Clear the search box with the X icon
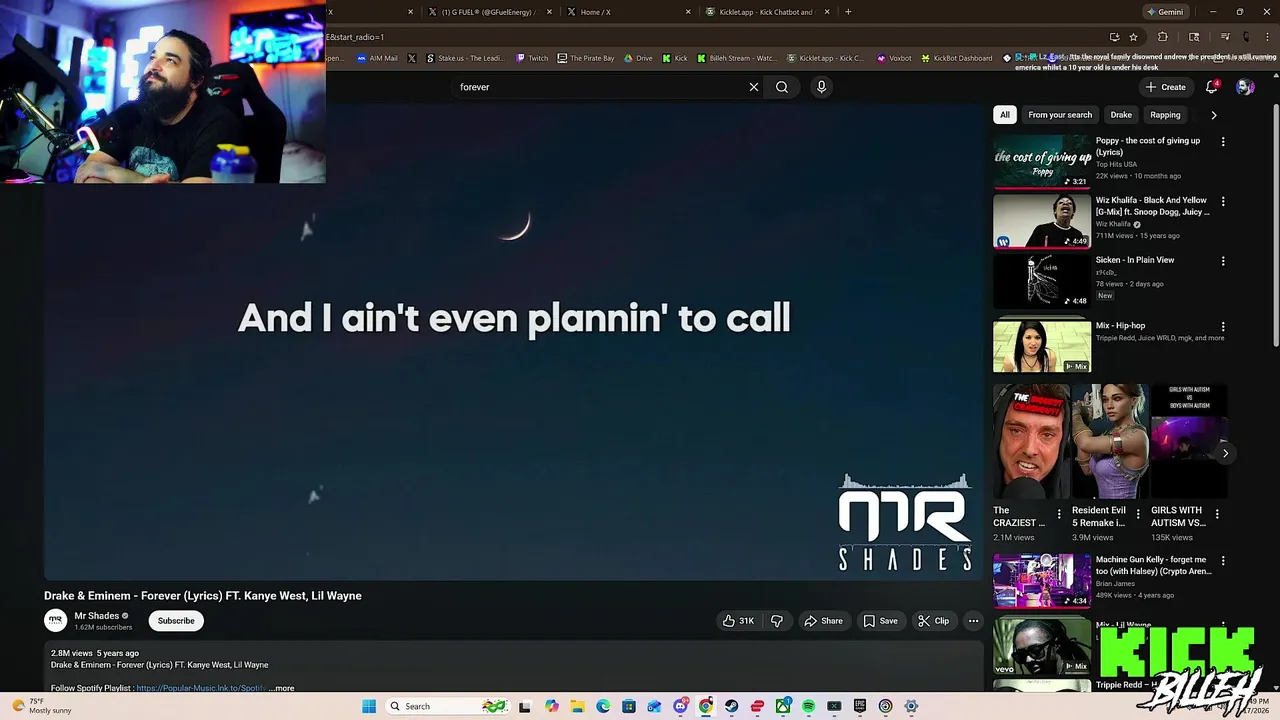This screenshot has width=1280, height=720. click(x=754, y=87)
